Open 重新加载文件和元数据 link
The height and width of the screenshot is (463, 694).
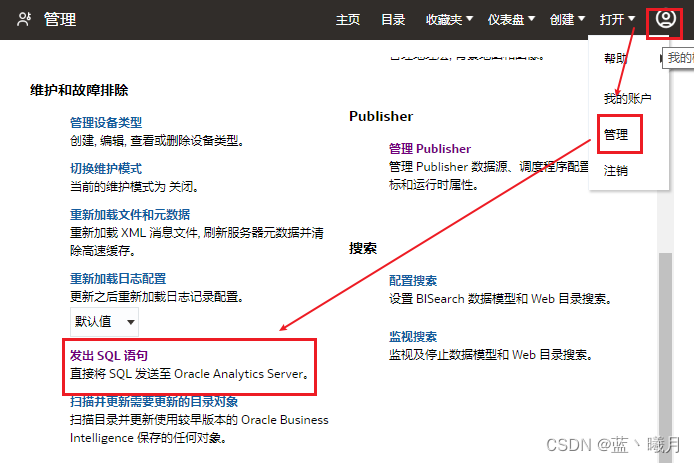tap(130, 215)
